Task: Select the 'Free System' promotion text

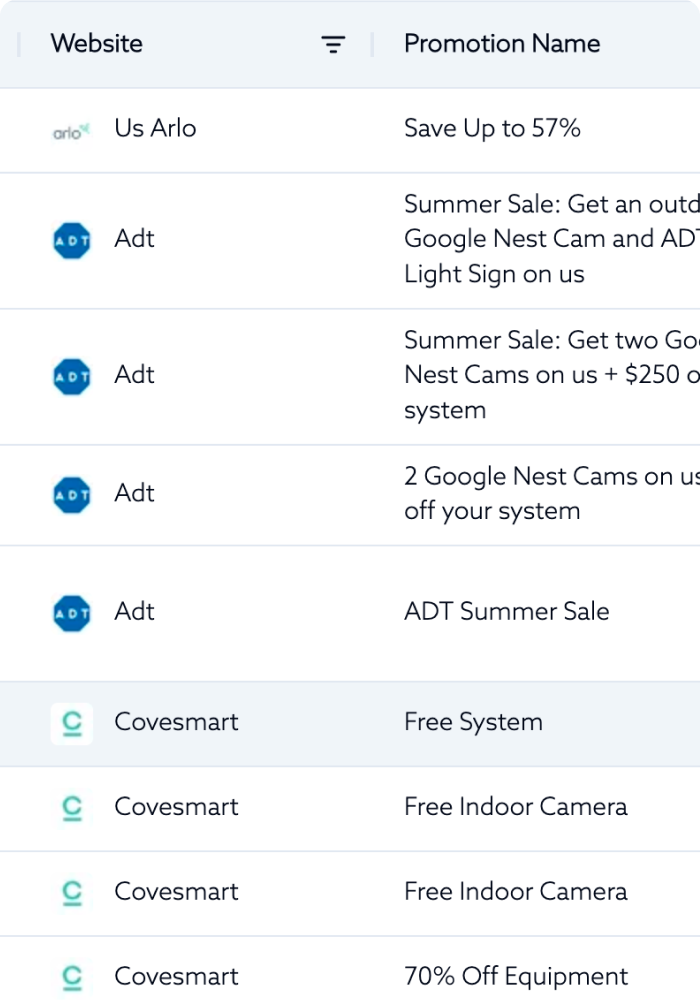Action: (x=474, y=722)
